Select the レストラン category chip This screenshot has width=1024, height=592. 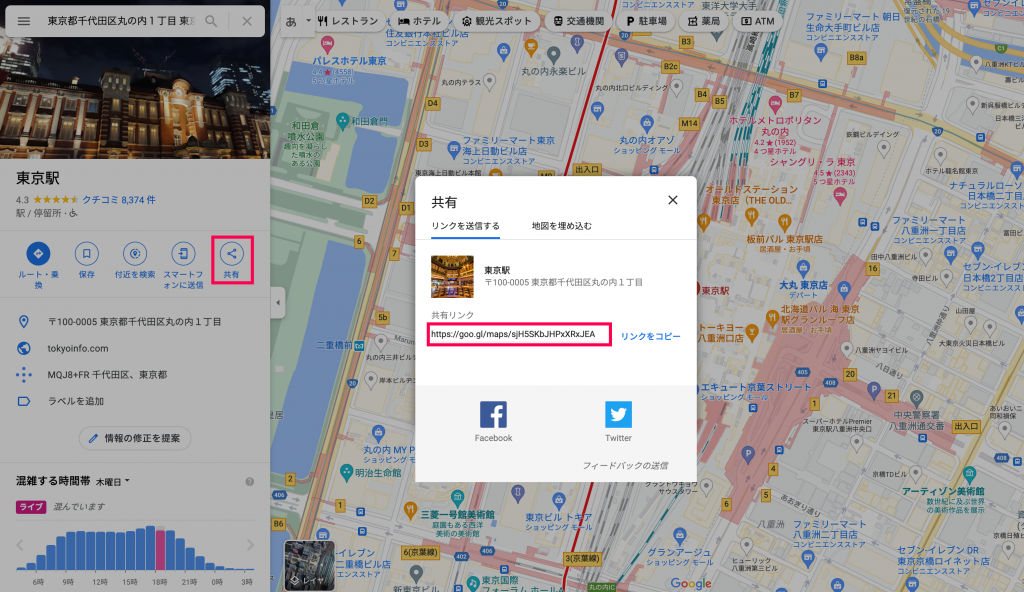coord(348,21)
